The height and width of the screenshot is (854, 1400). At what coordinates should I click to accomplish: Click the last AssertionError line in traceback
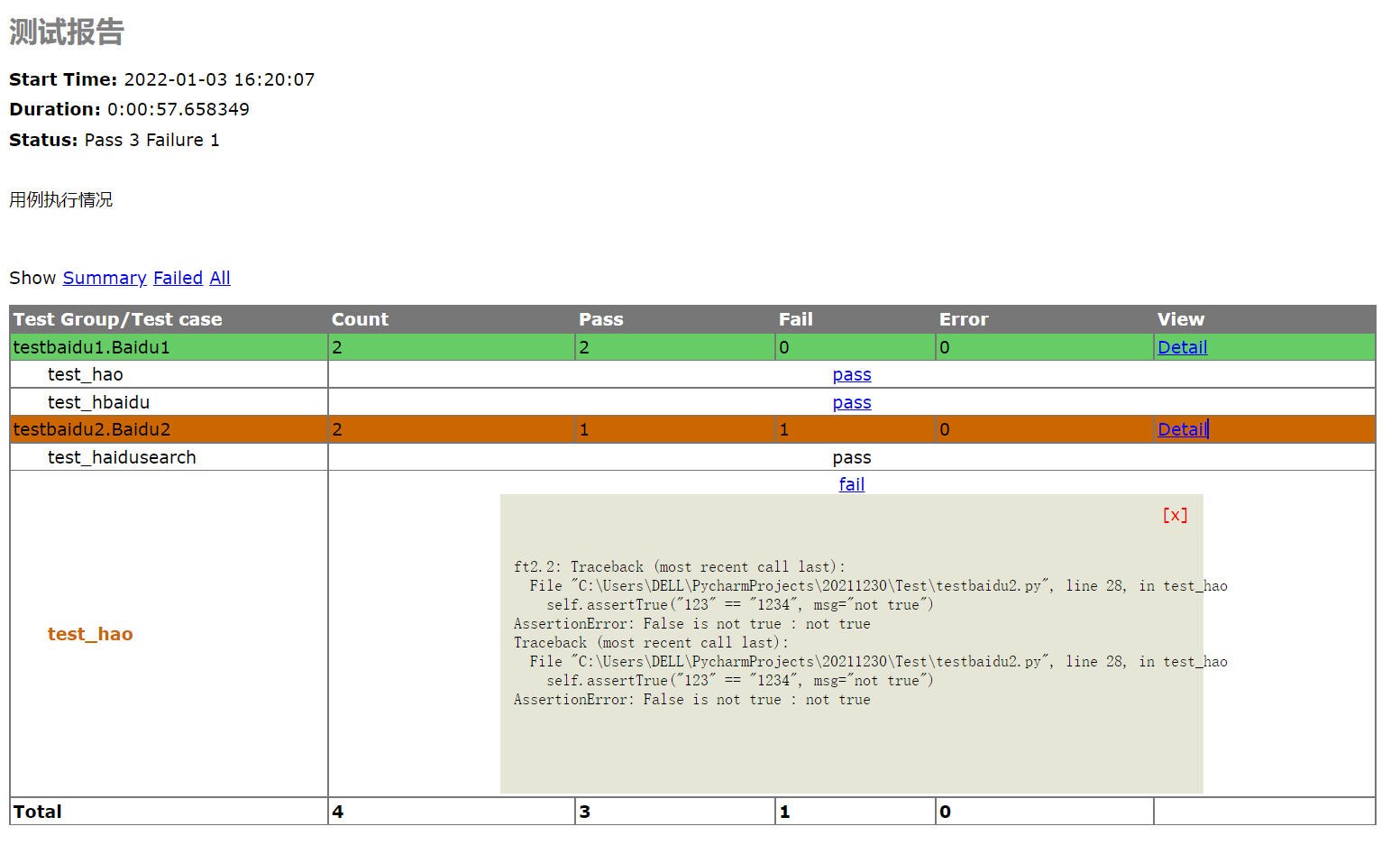point(692,700)
